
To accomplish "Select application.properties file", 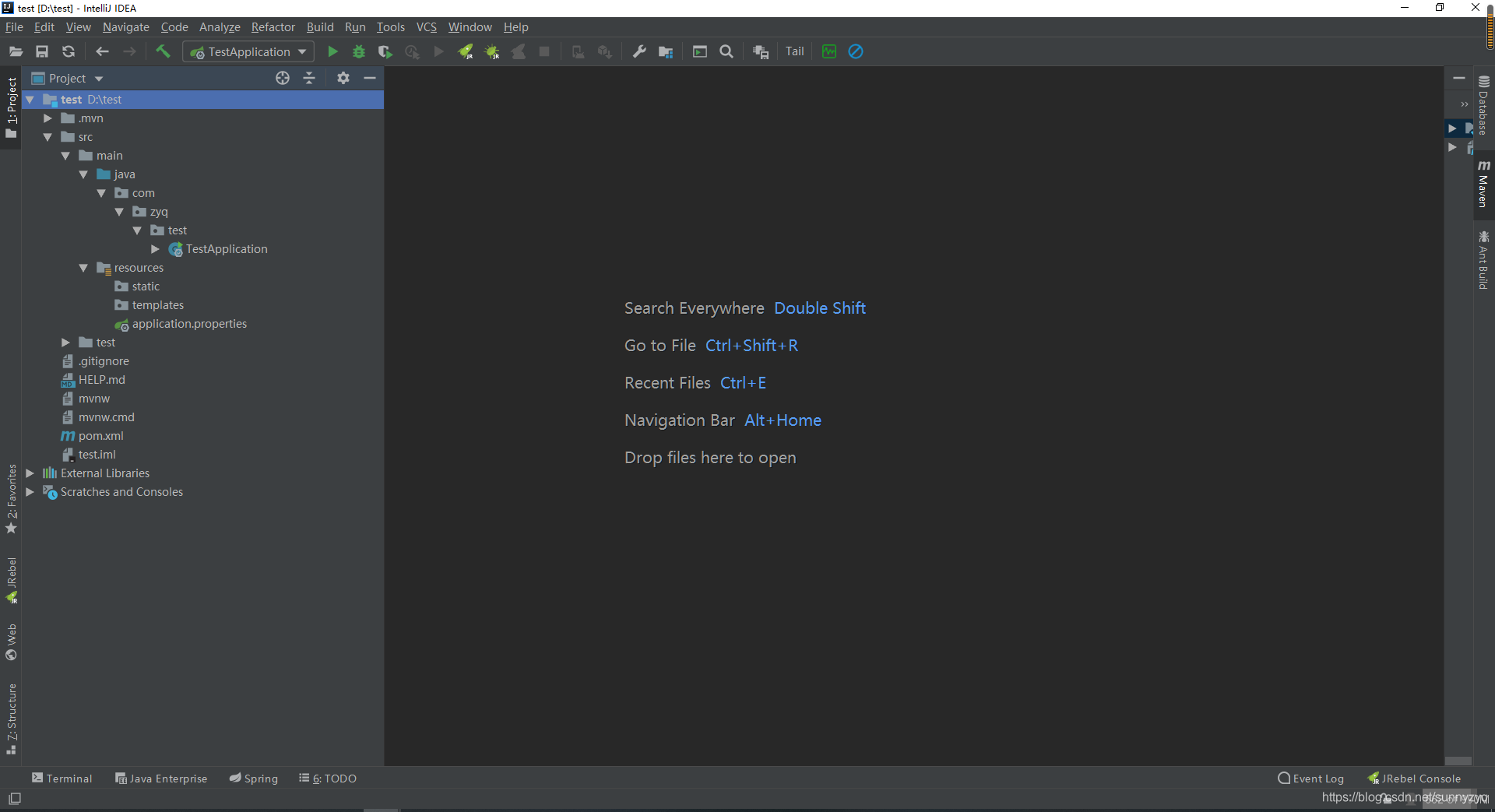I will (x=189, y=324).
